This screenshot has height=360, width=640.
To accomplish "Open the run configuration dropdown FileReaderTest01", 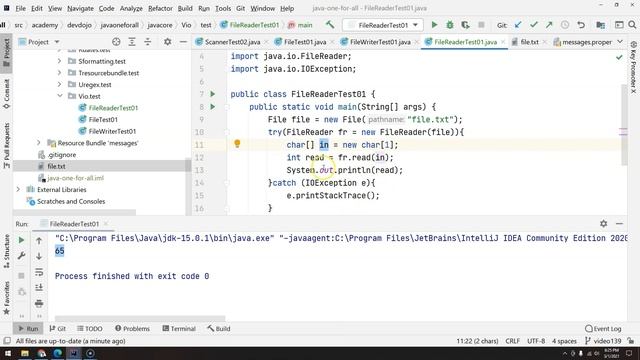I will 383,25.
